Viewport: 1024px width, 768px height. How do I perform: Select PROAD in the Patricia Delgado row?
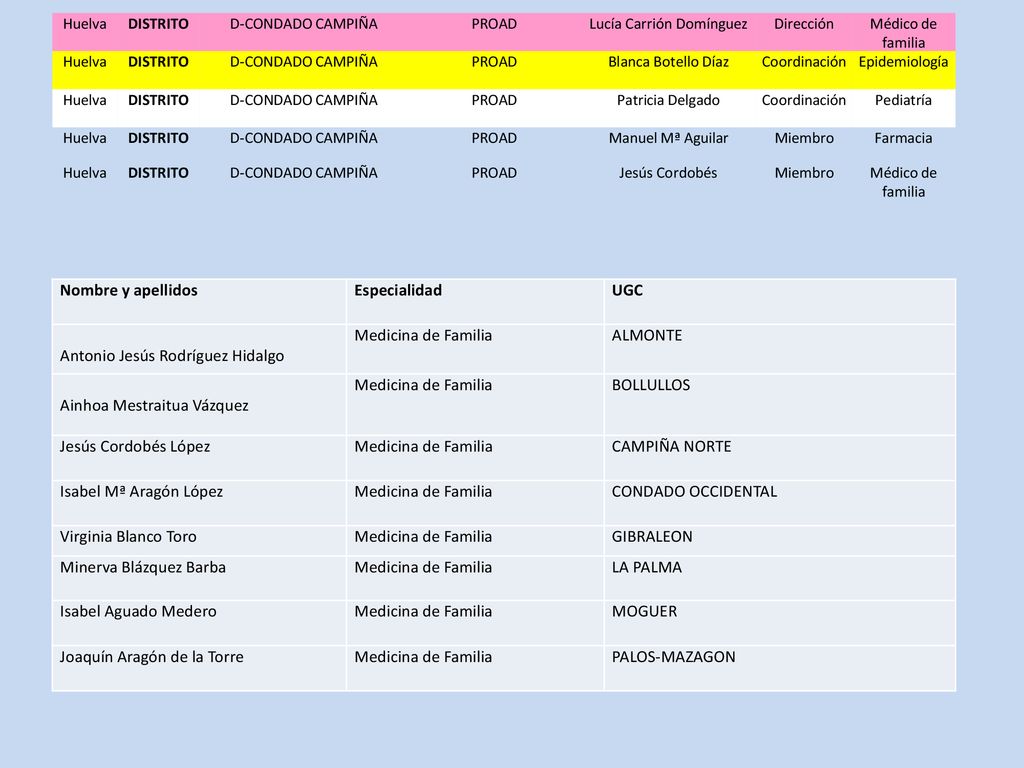[x=494, y=100]
